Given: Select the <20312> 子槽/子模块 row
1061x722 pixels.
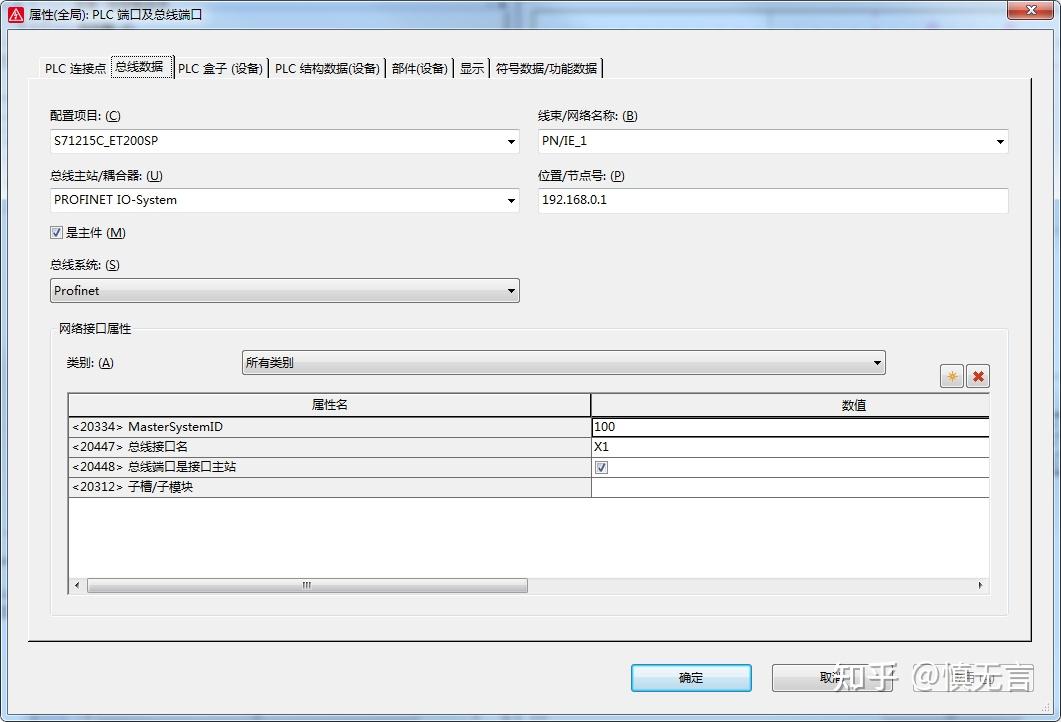Looking at the screenshot, I should click(330, 487).
